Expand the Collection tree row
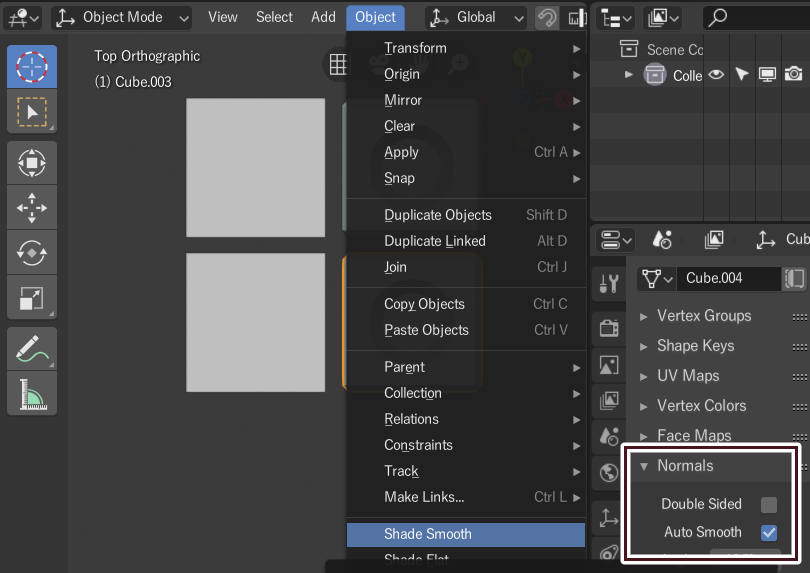 click(x=629, y=75)
